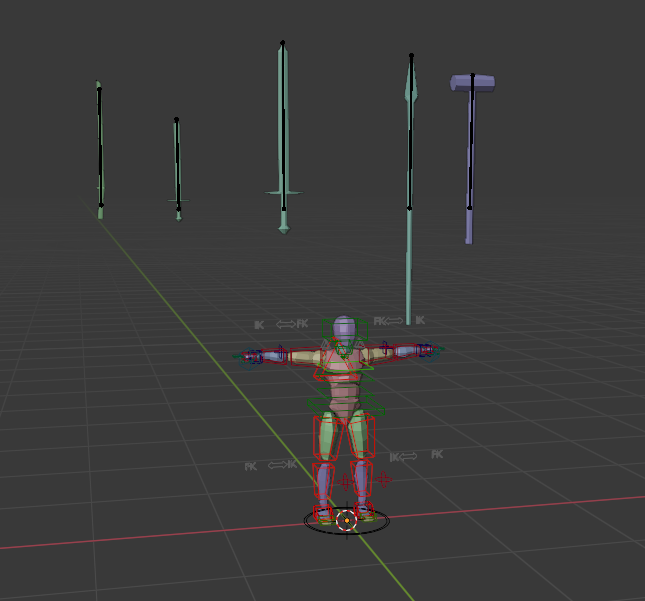Click the arm IK/FK switch on the viewer's left

click(x=281, y=325)
